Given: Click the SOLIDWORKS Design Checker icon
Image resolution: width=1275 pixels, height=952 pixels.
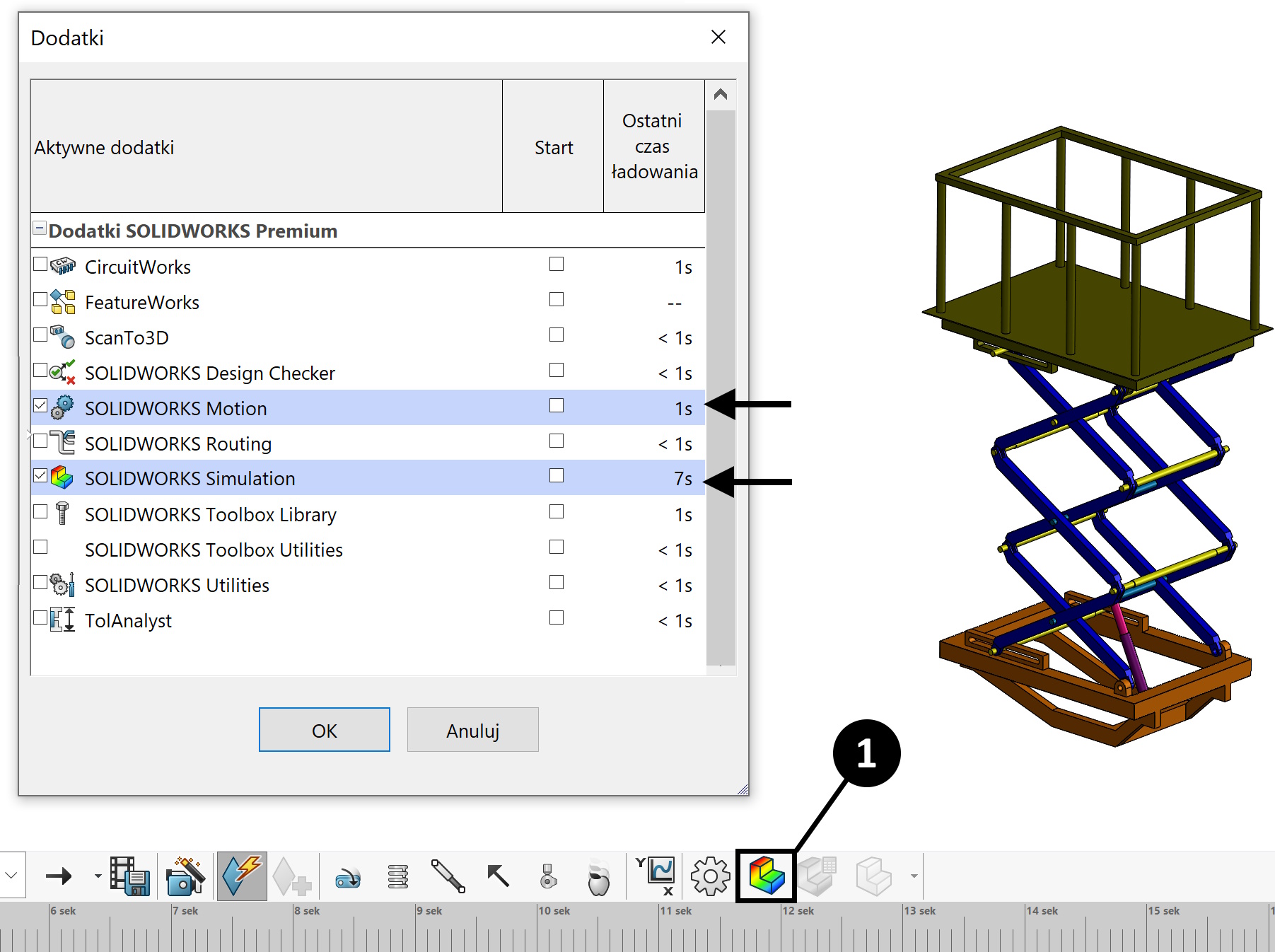Looking at the screenshot, I should click(x=62, y=372).
